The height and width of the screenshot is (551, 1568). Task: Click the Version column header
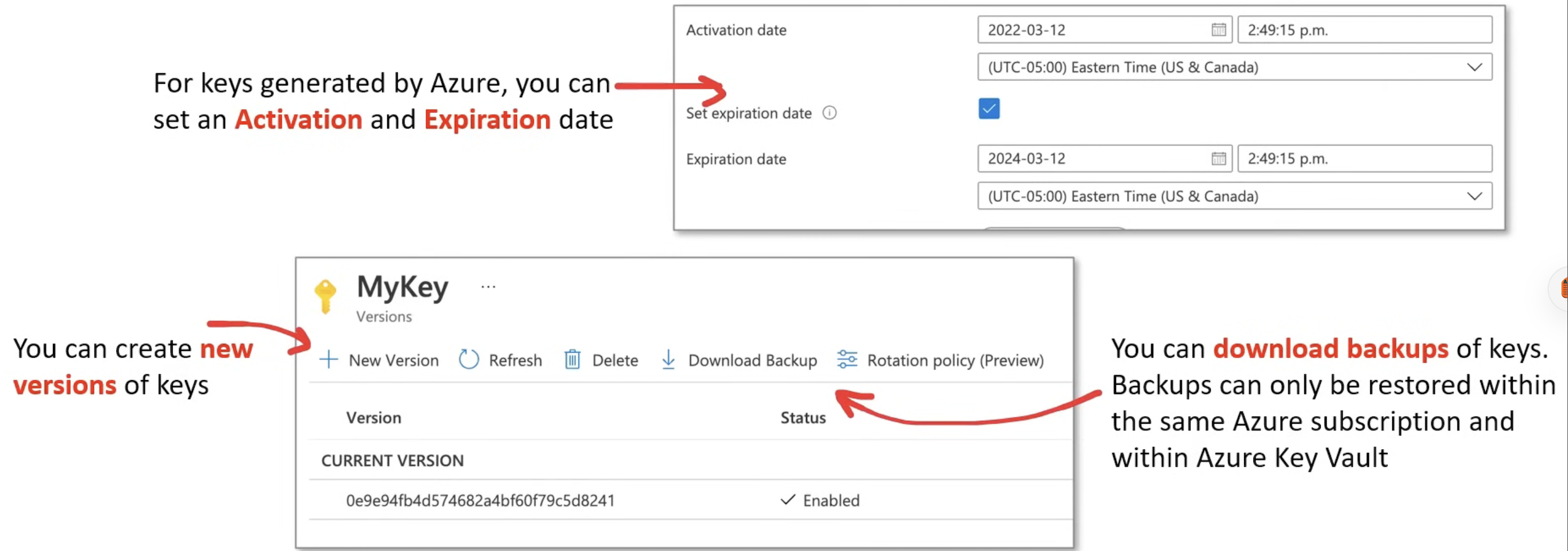[373, 418]
